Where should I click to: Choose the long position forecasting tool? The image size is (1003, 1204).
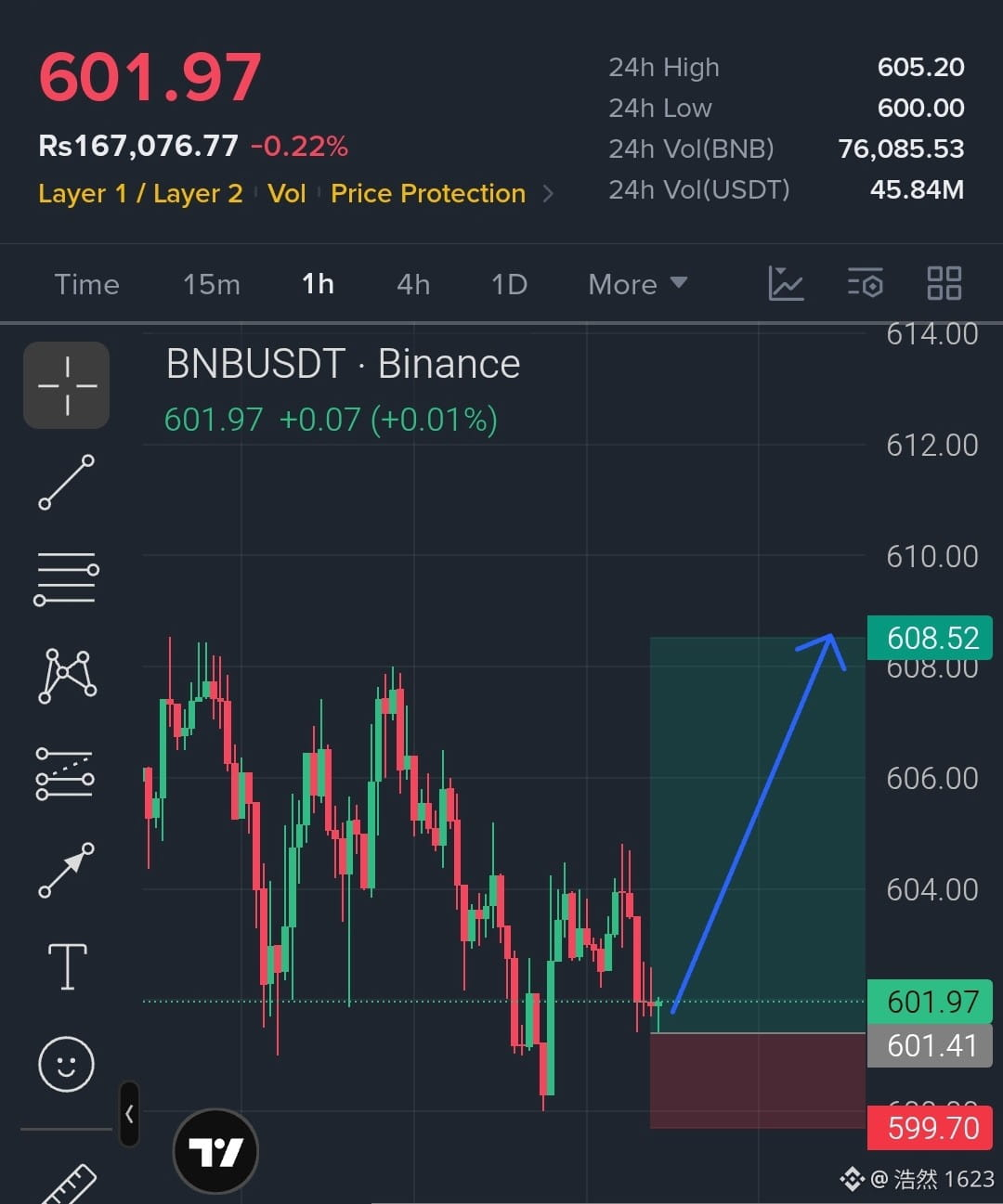pyautogui.click(x=65, y=773)
